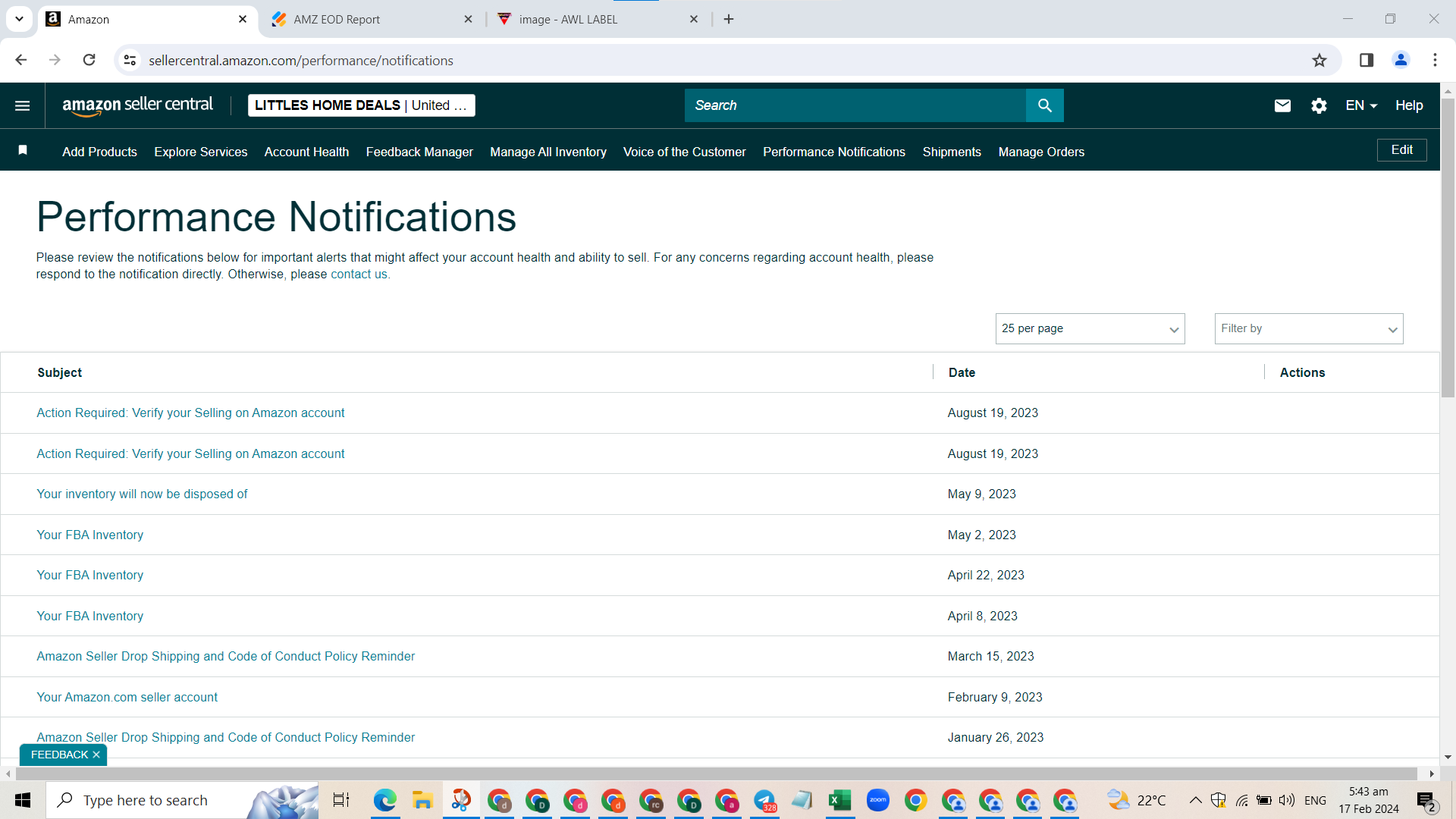Open the envelope messages icon
The height and width of the screenshot is (819, 1456).
point(1282,105)
